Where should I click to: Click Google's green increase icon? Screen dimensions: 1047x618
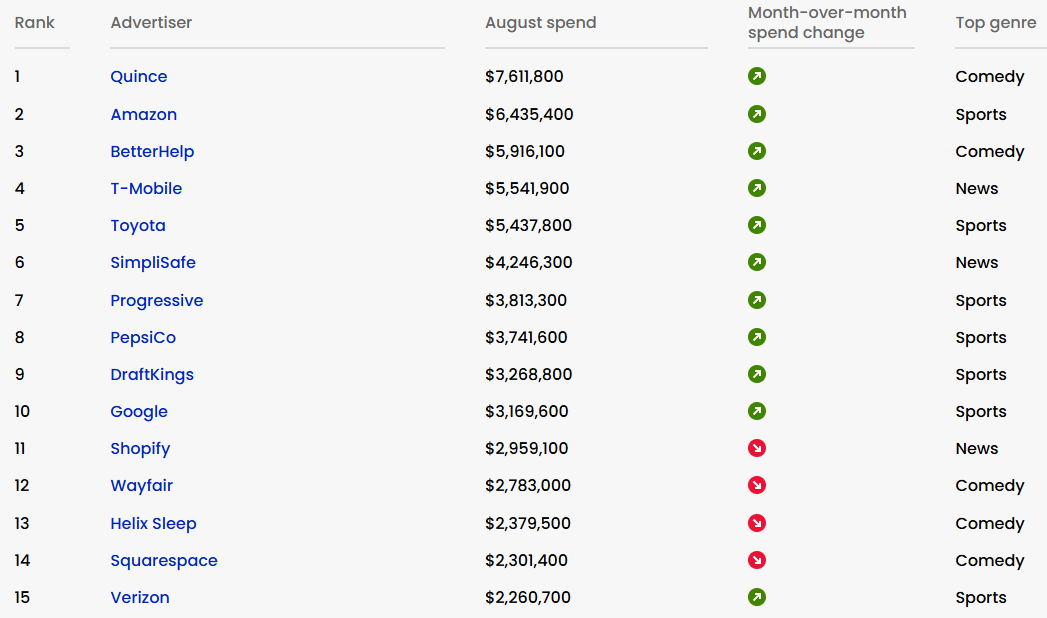coord(757,411)
